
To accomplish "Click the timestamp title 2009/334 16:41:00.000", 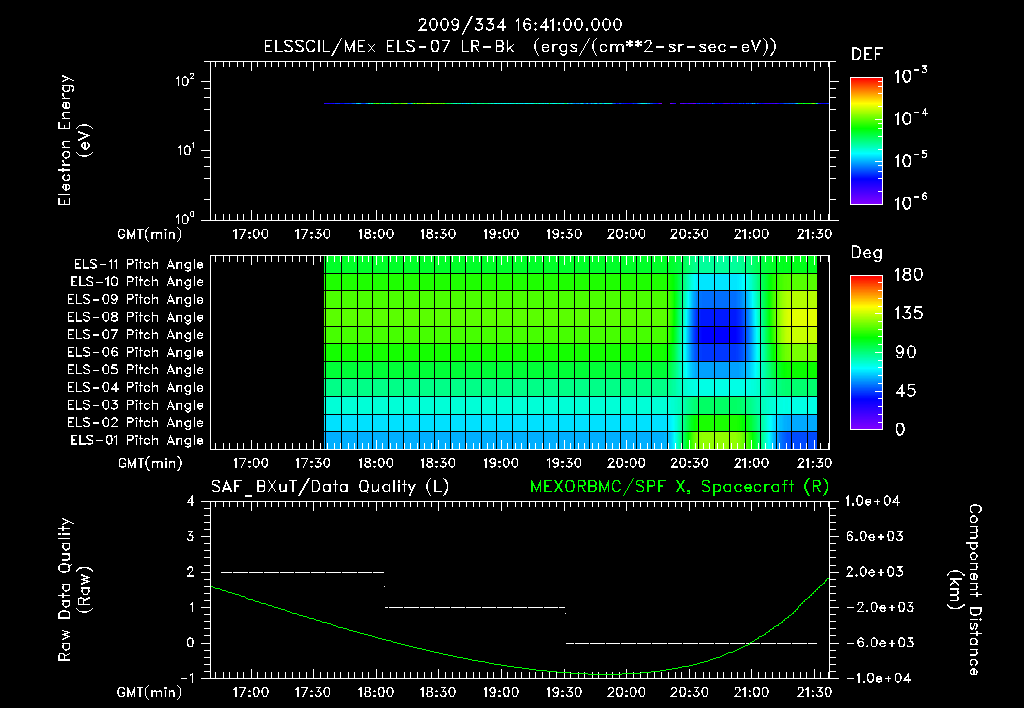I will (x=520, y=25).
